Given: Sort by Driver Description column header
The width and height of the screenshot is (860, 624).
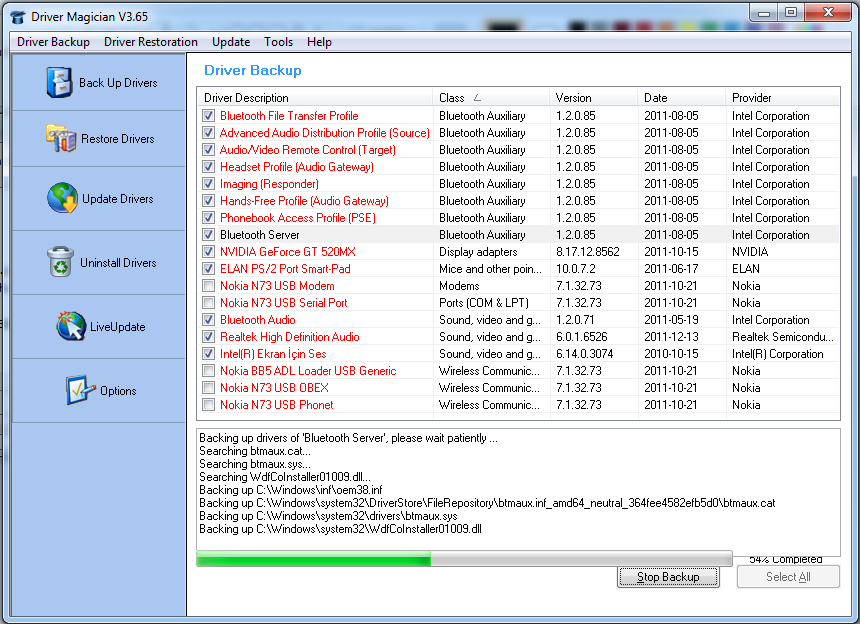Looking at the screenshot, I should [315, 98].
